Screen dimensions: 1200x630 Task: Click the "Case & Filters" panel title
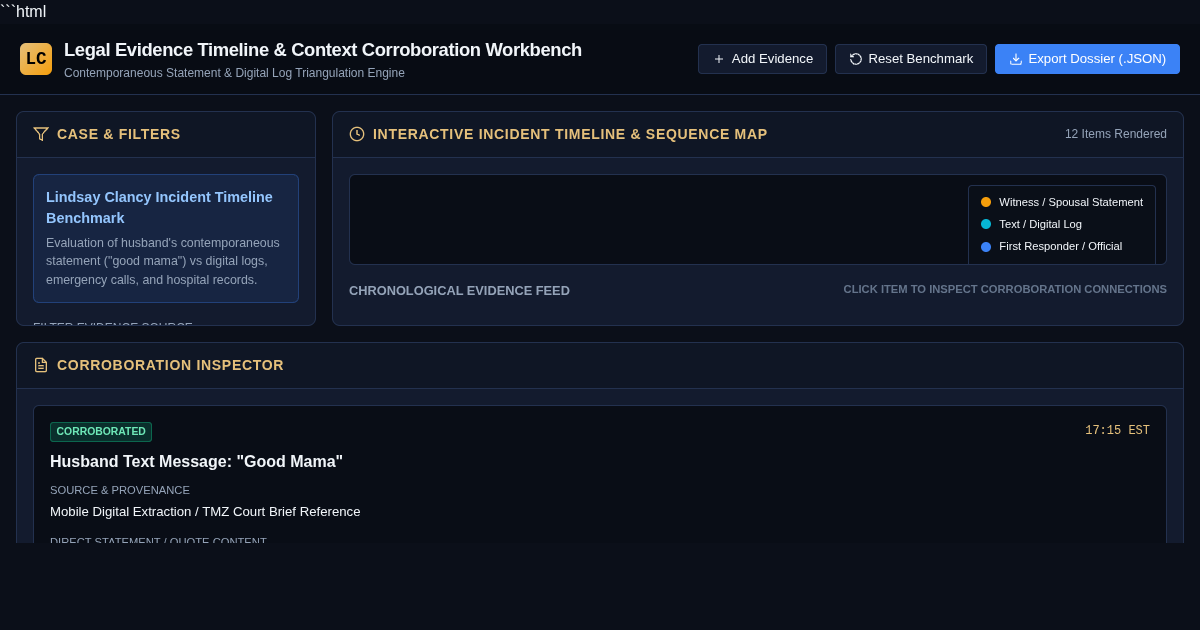(x=119, y=134)
